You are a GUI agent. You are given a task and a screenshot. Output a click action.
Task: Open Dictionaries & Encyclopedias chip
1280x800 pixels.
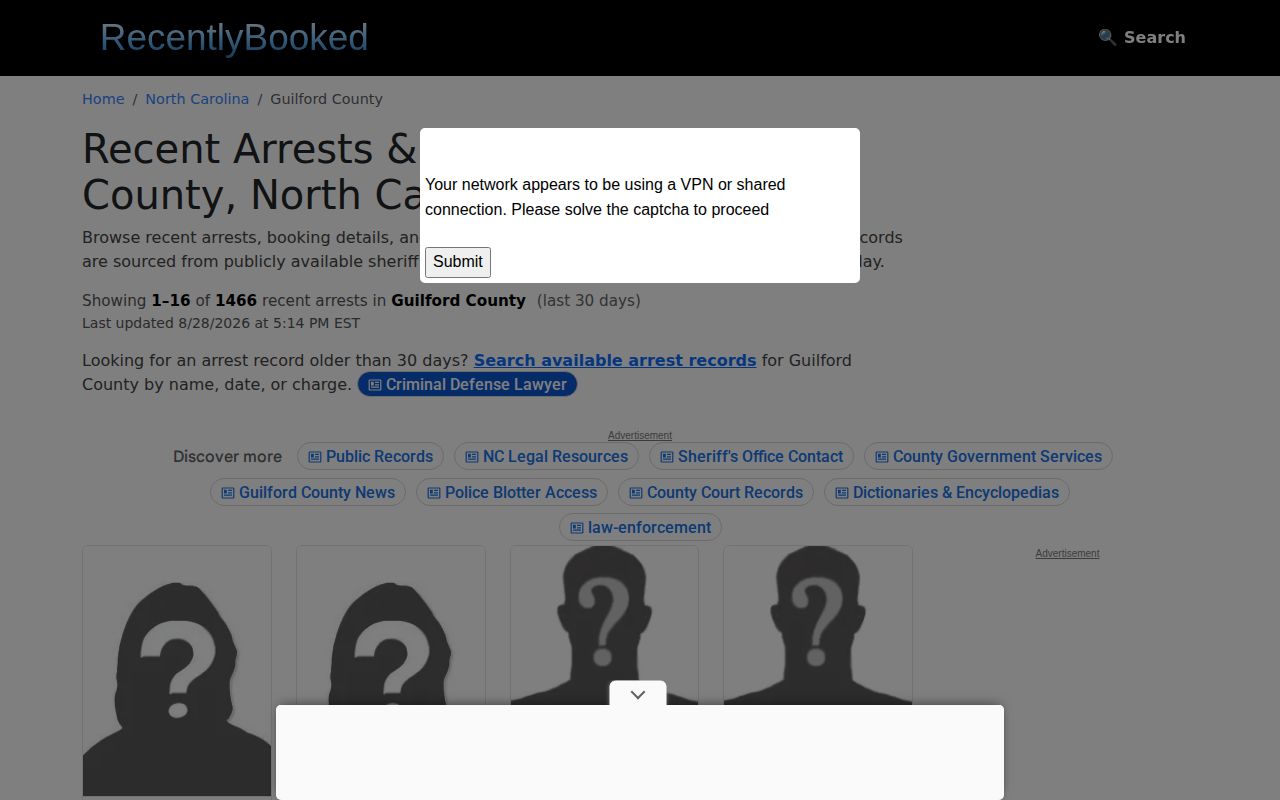(946, 492)
